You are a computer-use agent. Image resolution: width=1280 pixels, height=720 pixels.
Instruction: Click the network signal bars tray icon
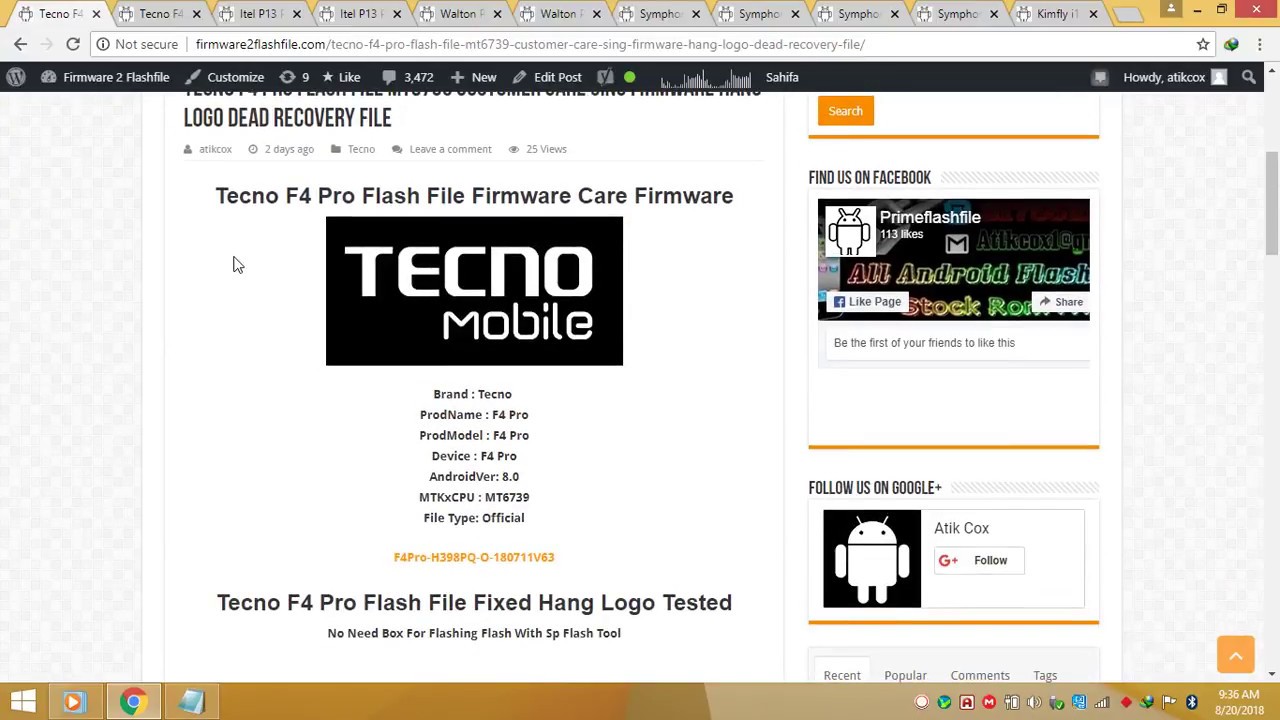click(1102, 702)
